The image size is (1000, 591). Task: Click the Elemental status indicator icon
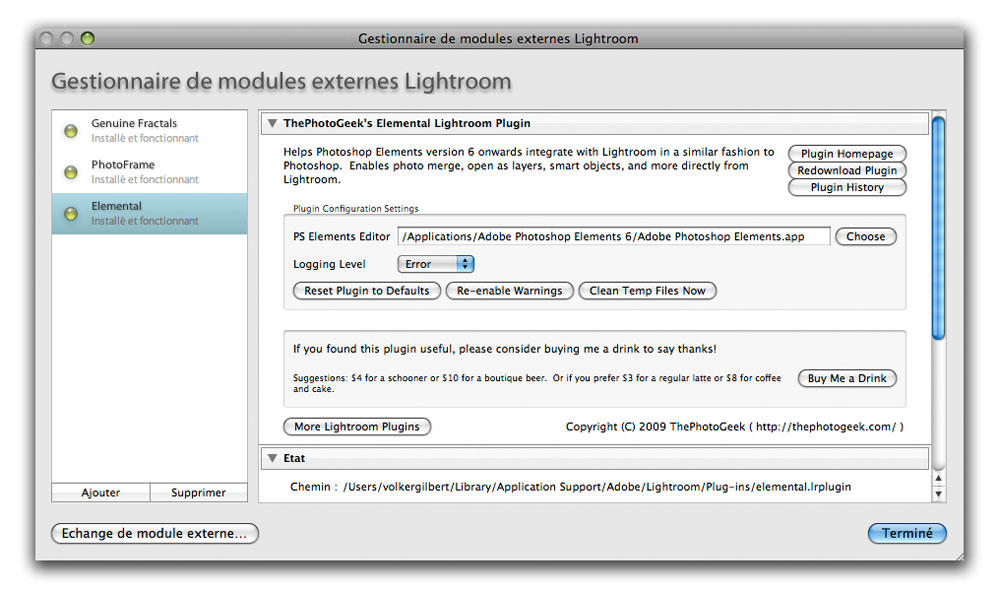click(x=71, y=214)
